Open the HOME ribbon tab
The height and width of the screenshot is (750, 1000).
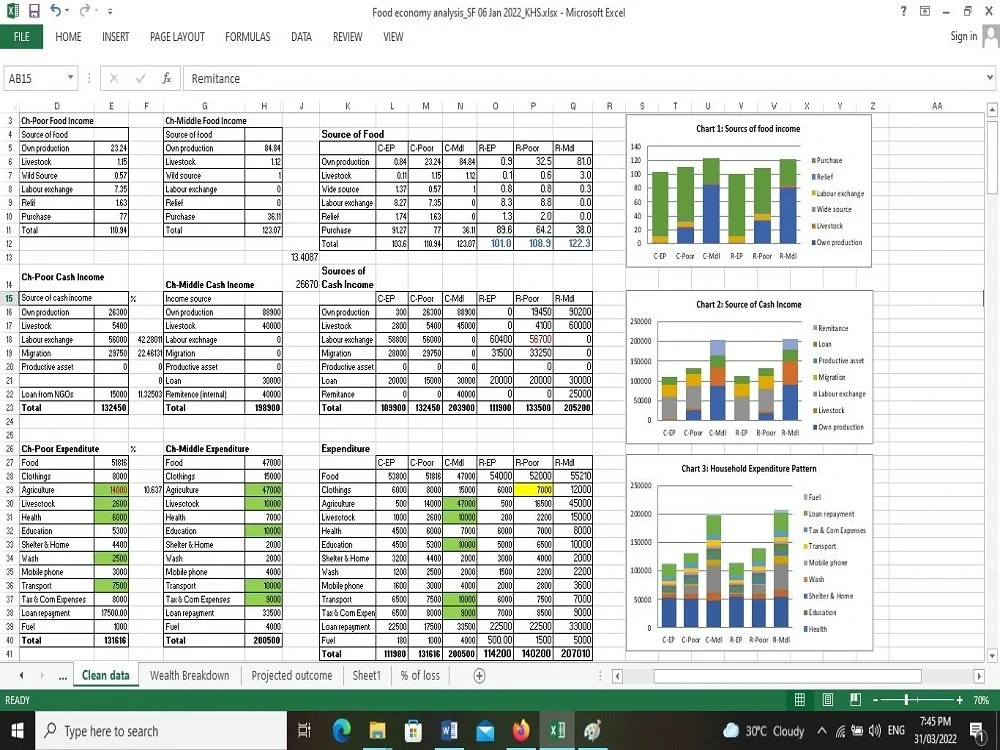coord(68,36)
